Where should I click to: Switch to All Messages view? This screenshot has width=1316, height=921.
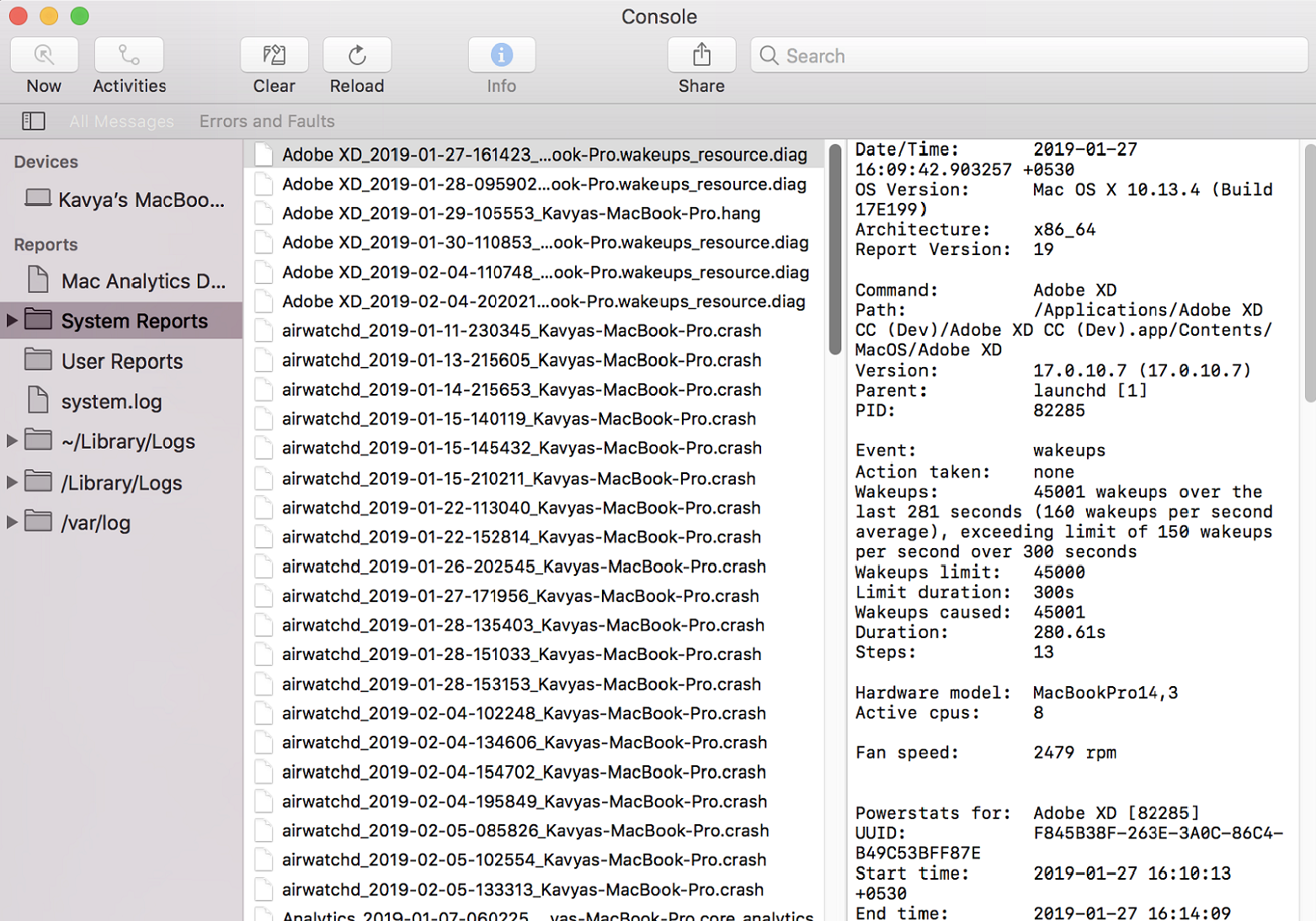(121, 120)
